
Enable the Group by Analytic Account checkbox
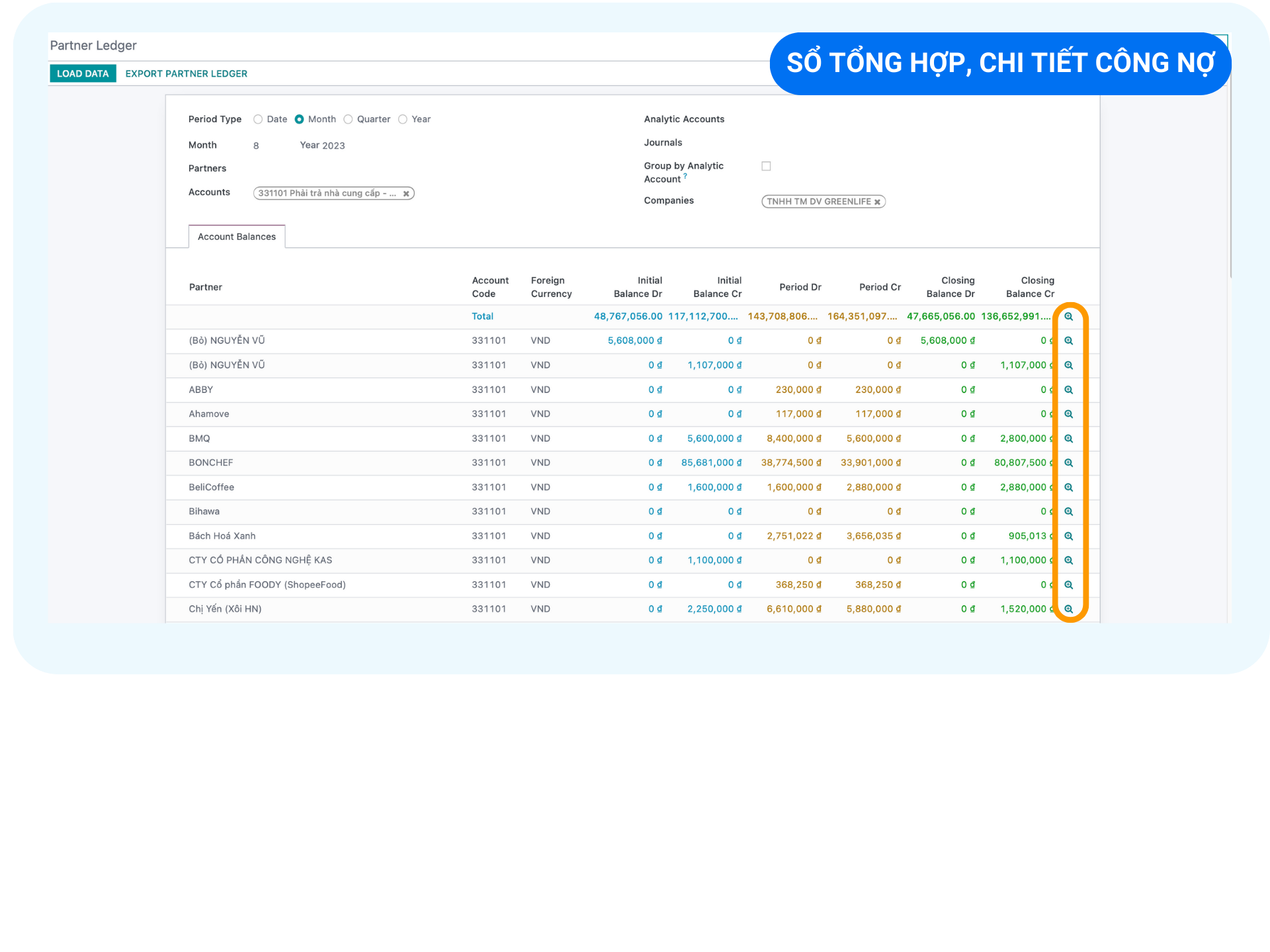point(766,167)
